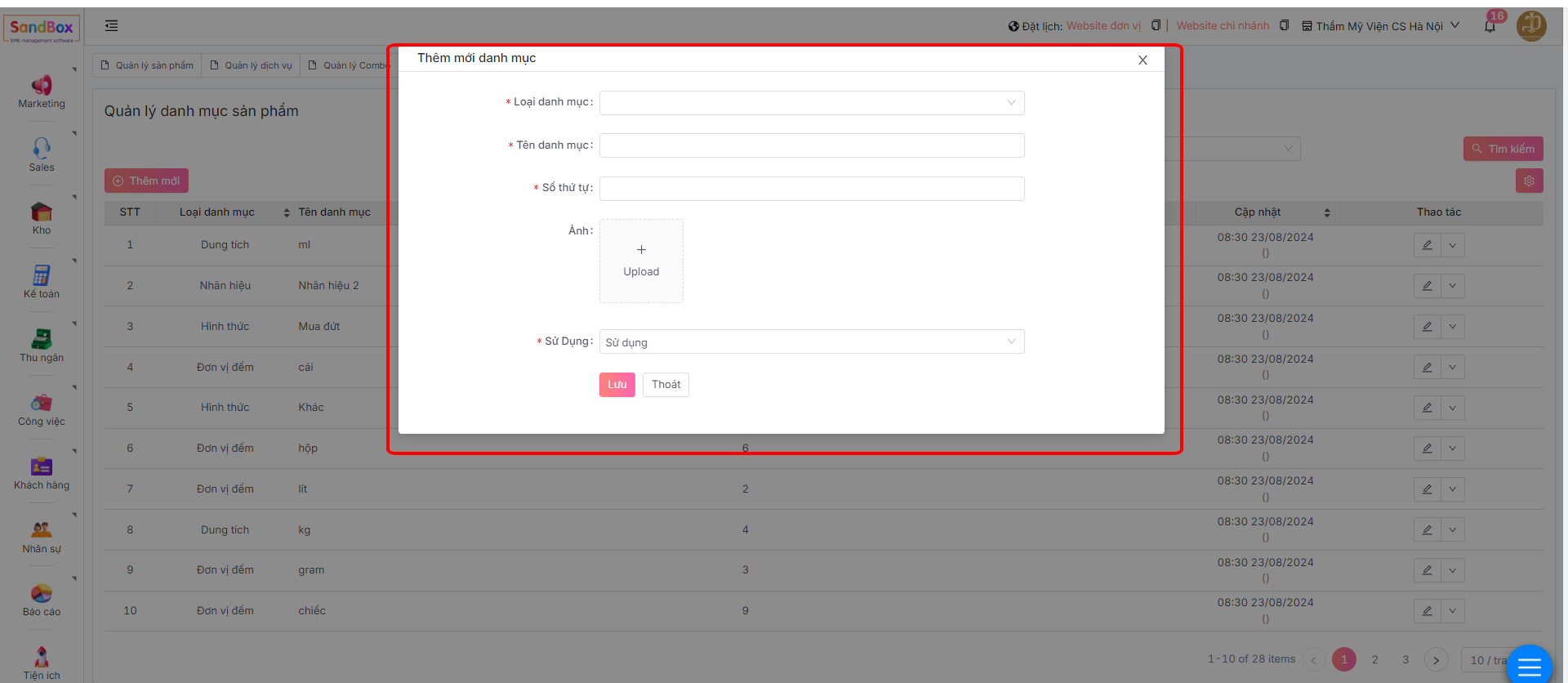This screenshot has height=683, width=1568.
Task: Click the Lưu save button
Action: (x=617, y=385)
